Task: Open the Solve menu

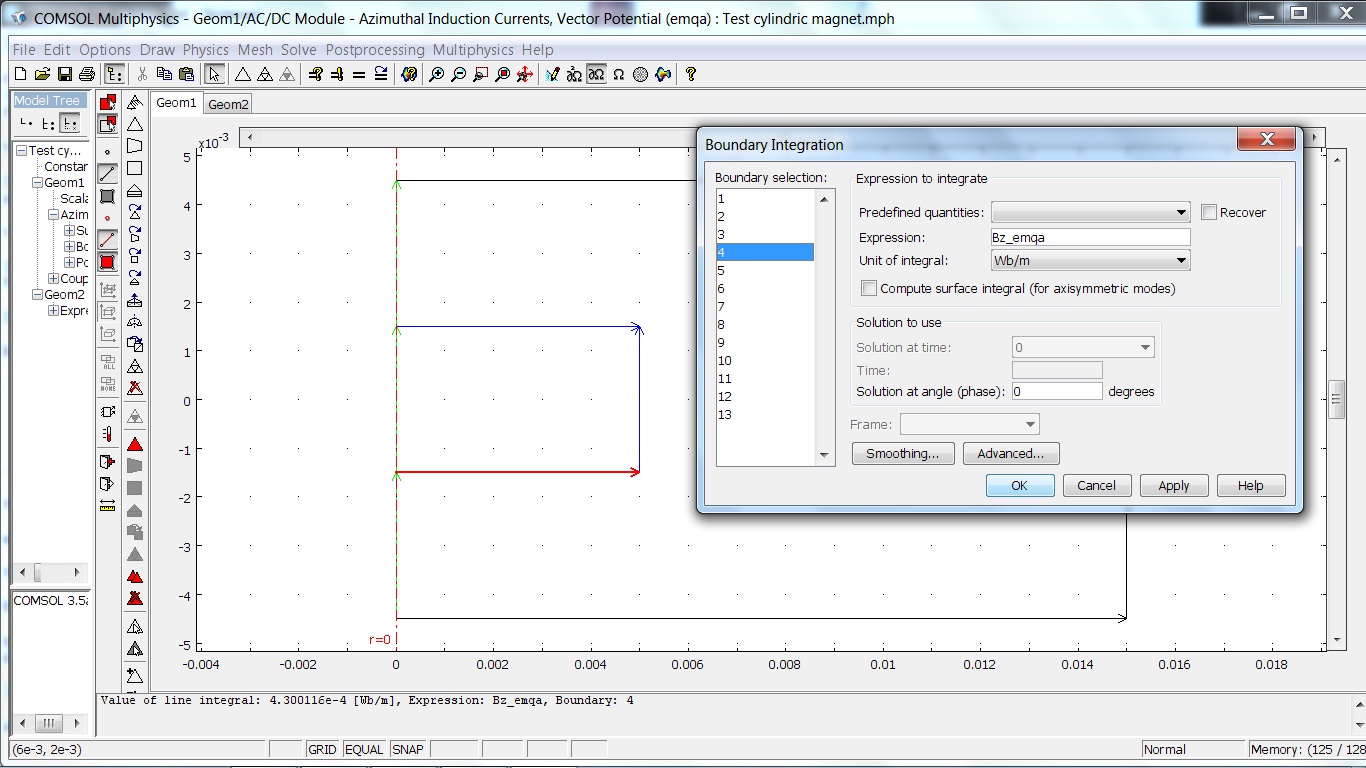Action: coord(299,50)
